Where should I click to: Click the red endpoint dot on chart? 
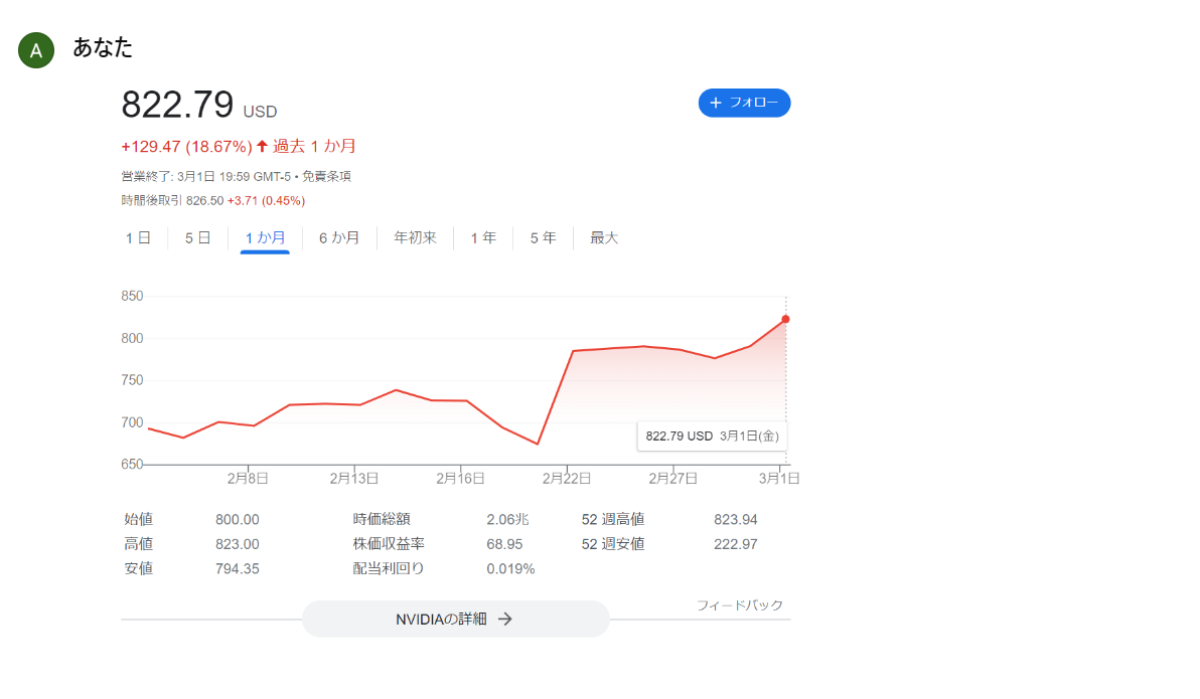coord(786,319)
